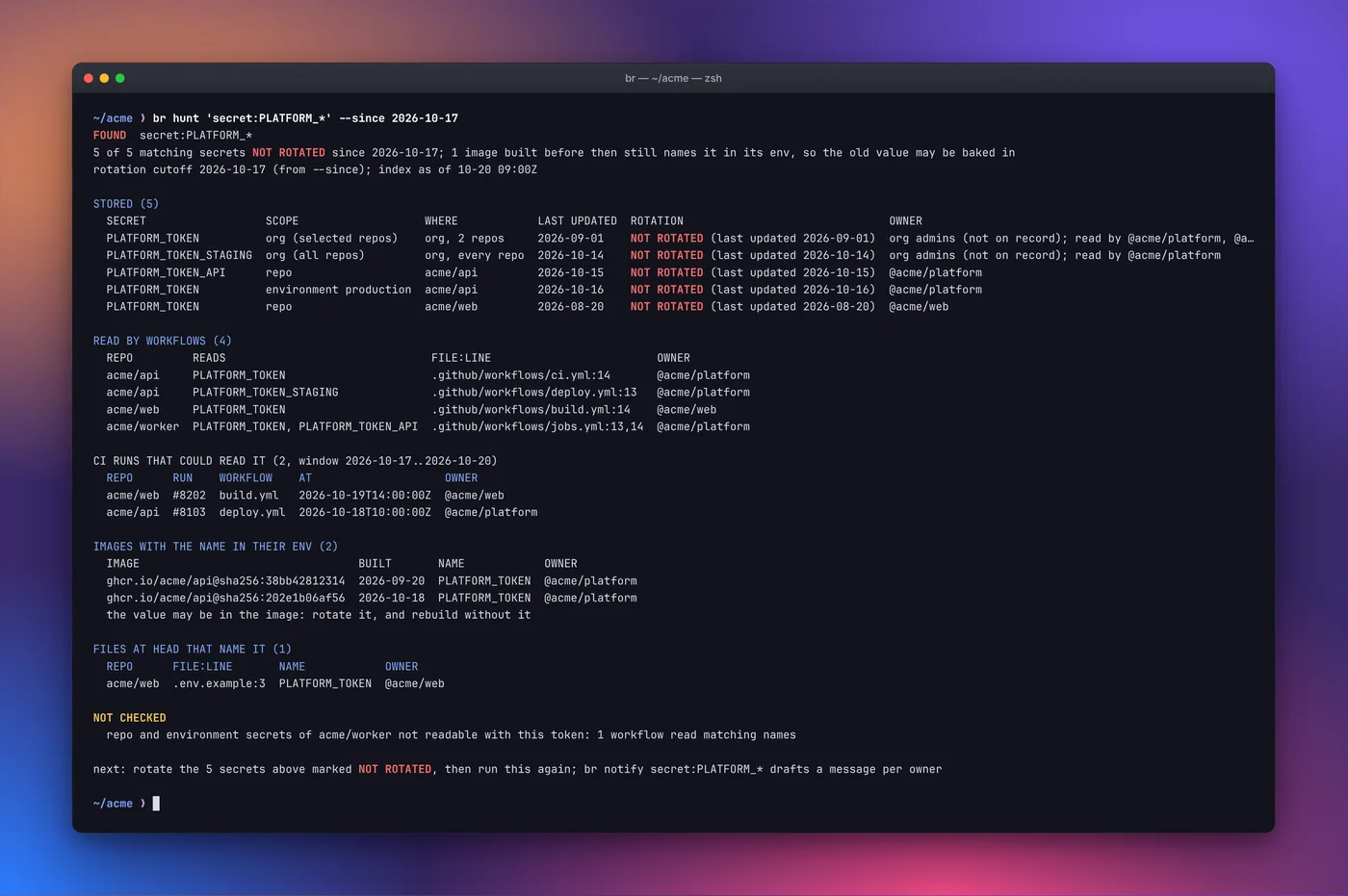This screenshot has height=896, width=1348.
Task: Click the 'rotation cutoff 2026-10-17' line
Action: [x=315, y=170]
